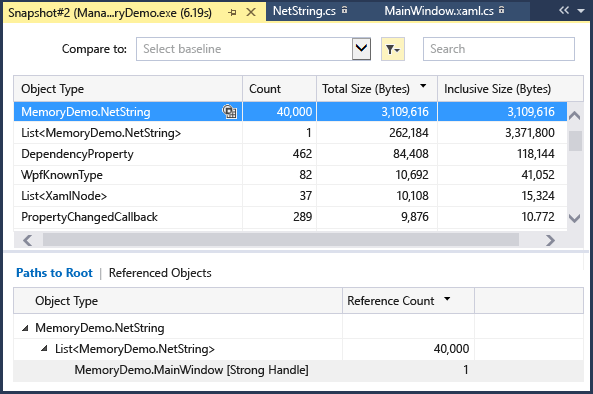Screen dimensions: 593x394
Task: Select the List<XamlNode> row
Action: [x=290, y=196]
